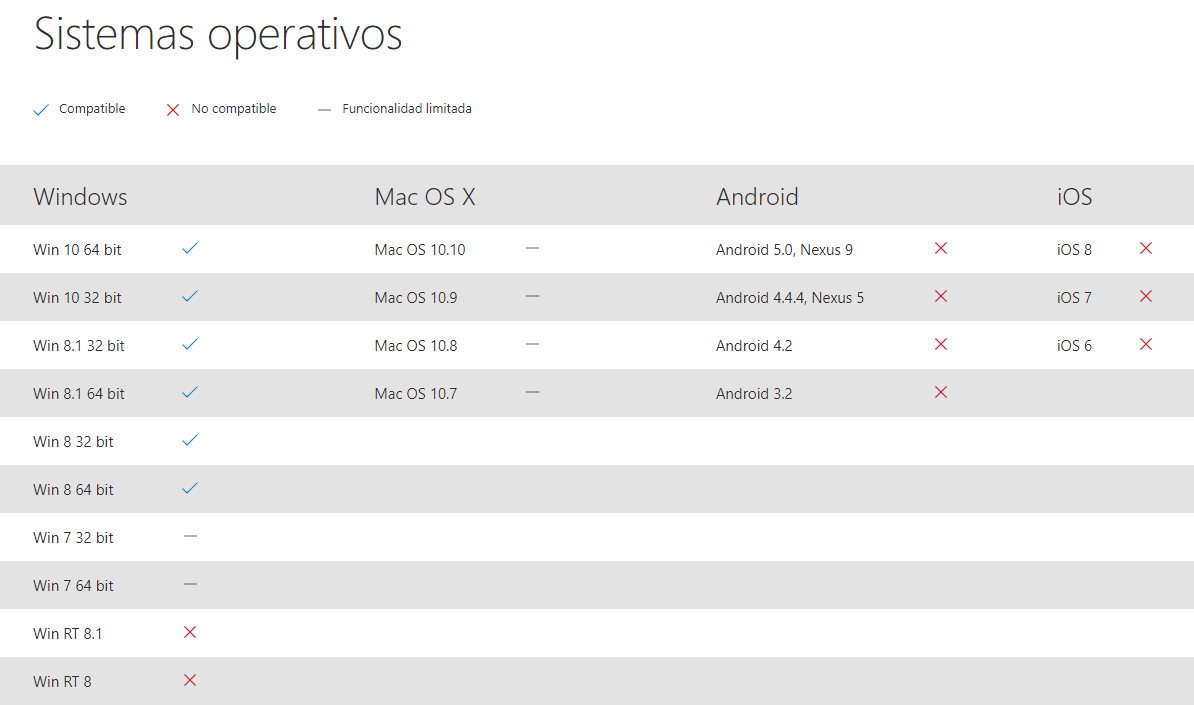The width and height of the screenshot is (1194, 705).
Task: Click the checkmark next to Win 10 32 bit
Action: [x=190, y=296]
